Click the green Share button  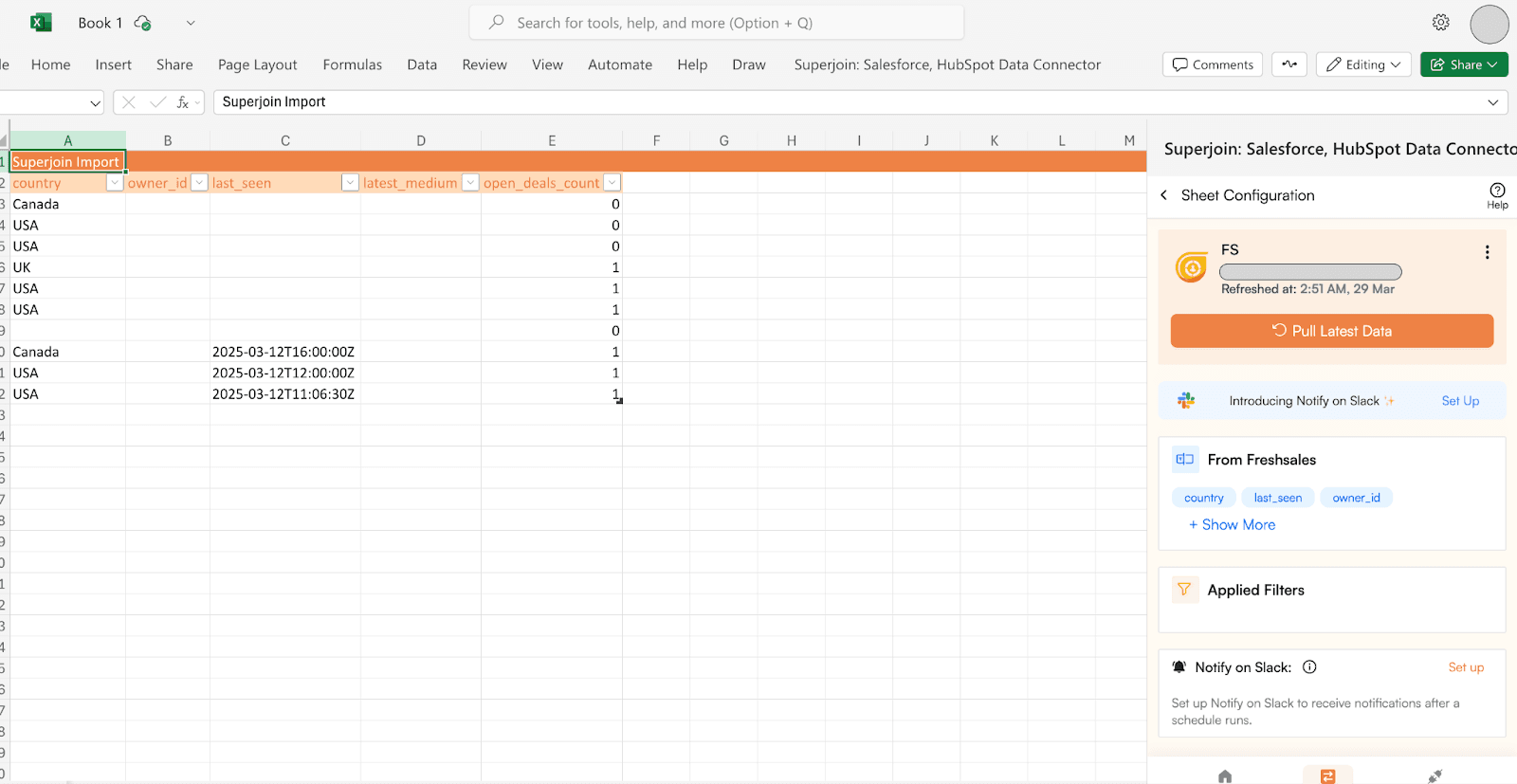(1464, 64)
